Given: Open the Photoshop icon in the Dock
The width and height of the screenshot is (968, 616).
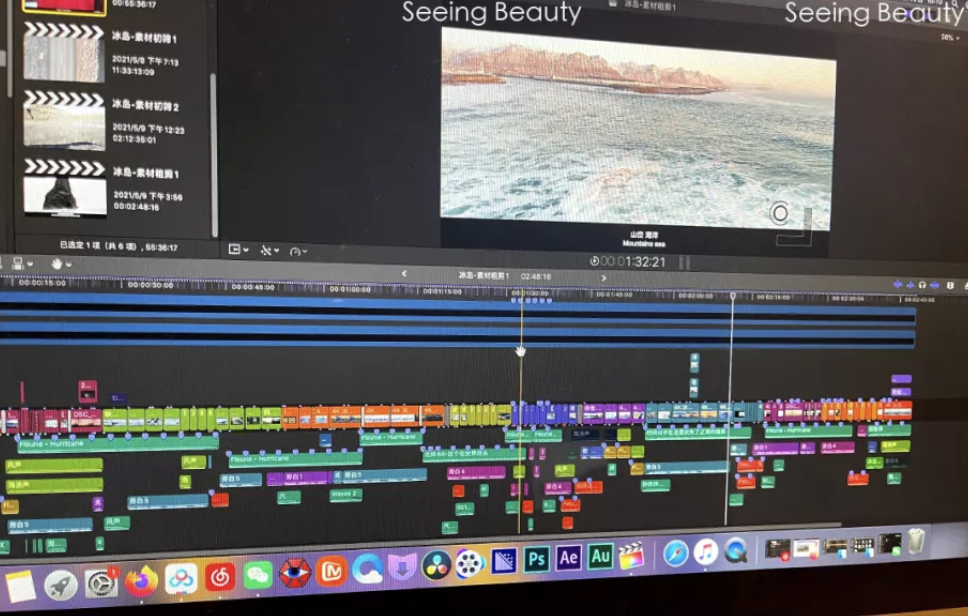Looking at the screenshot, I should (x=536, y=558).
